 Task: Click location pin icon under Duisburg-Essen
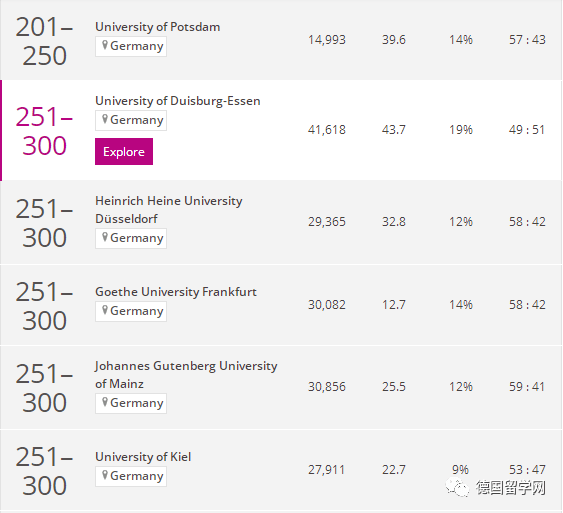coord(105,119)
